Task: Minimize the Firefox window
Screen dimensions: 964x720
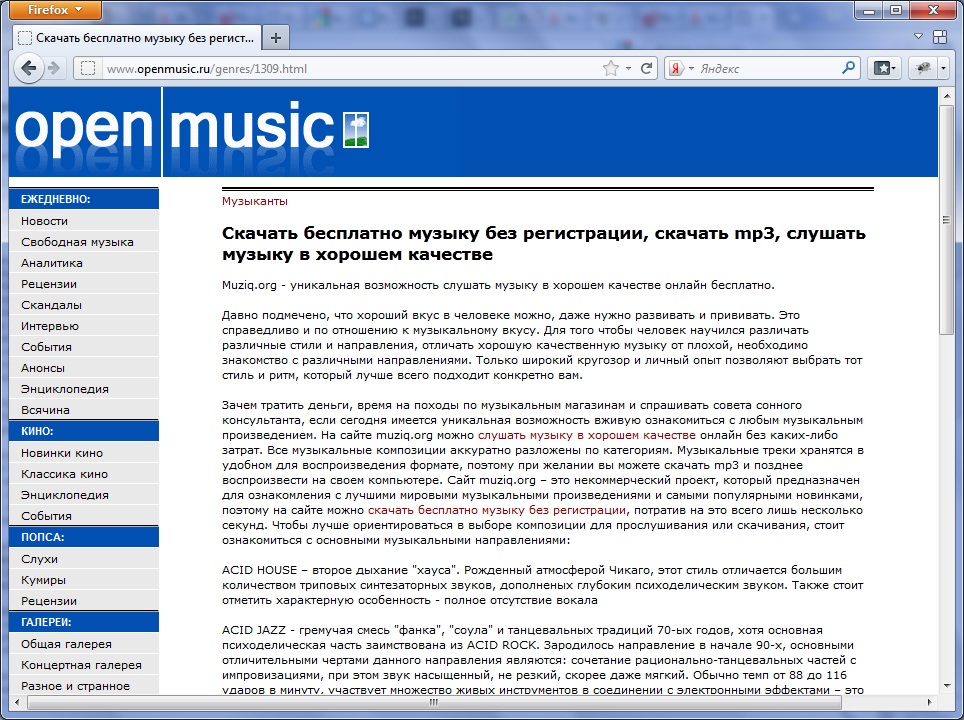Action: click(x=869, y=10)
